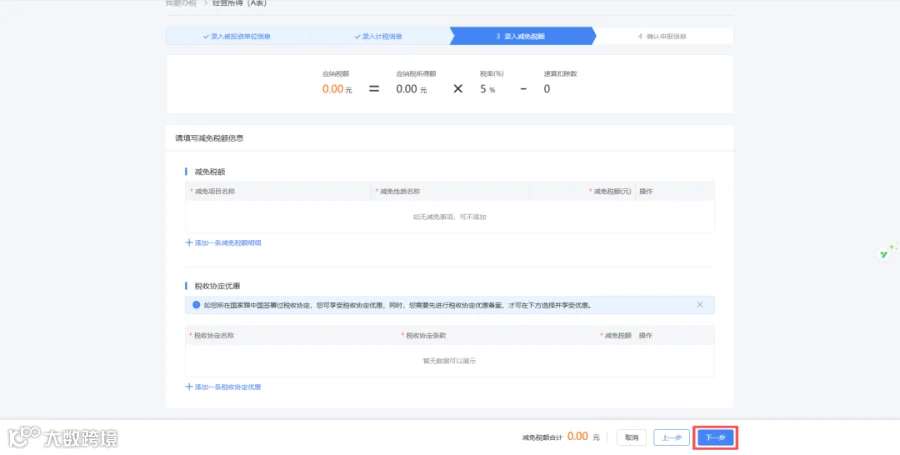The width and height of the screenshot is (900, 455).
Task: Open step 1 录入被投资单位信息
Action: pos(236,36)
